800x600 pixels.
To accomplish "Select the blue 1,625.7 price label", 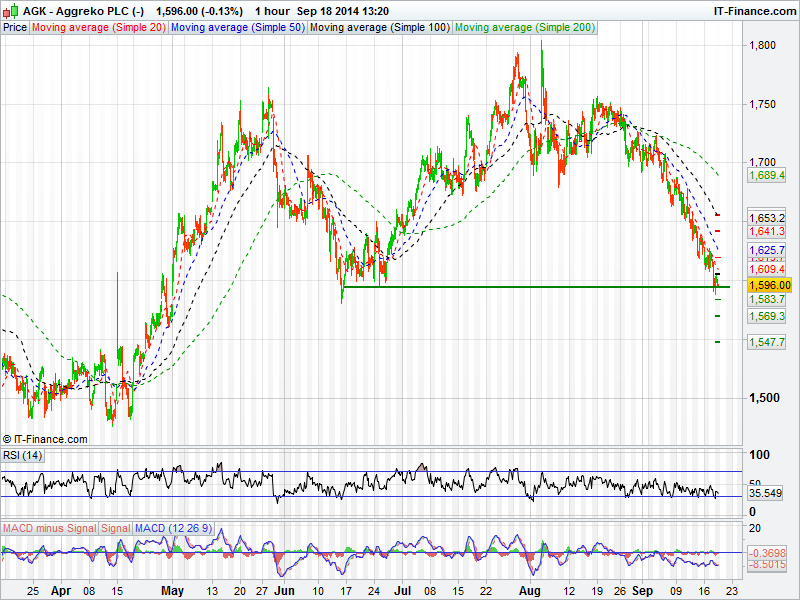I will click(766, 250).
